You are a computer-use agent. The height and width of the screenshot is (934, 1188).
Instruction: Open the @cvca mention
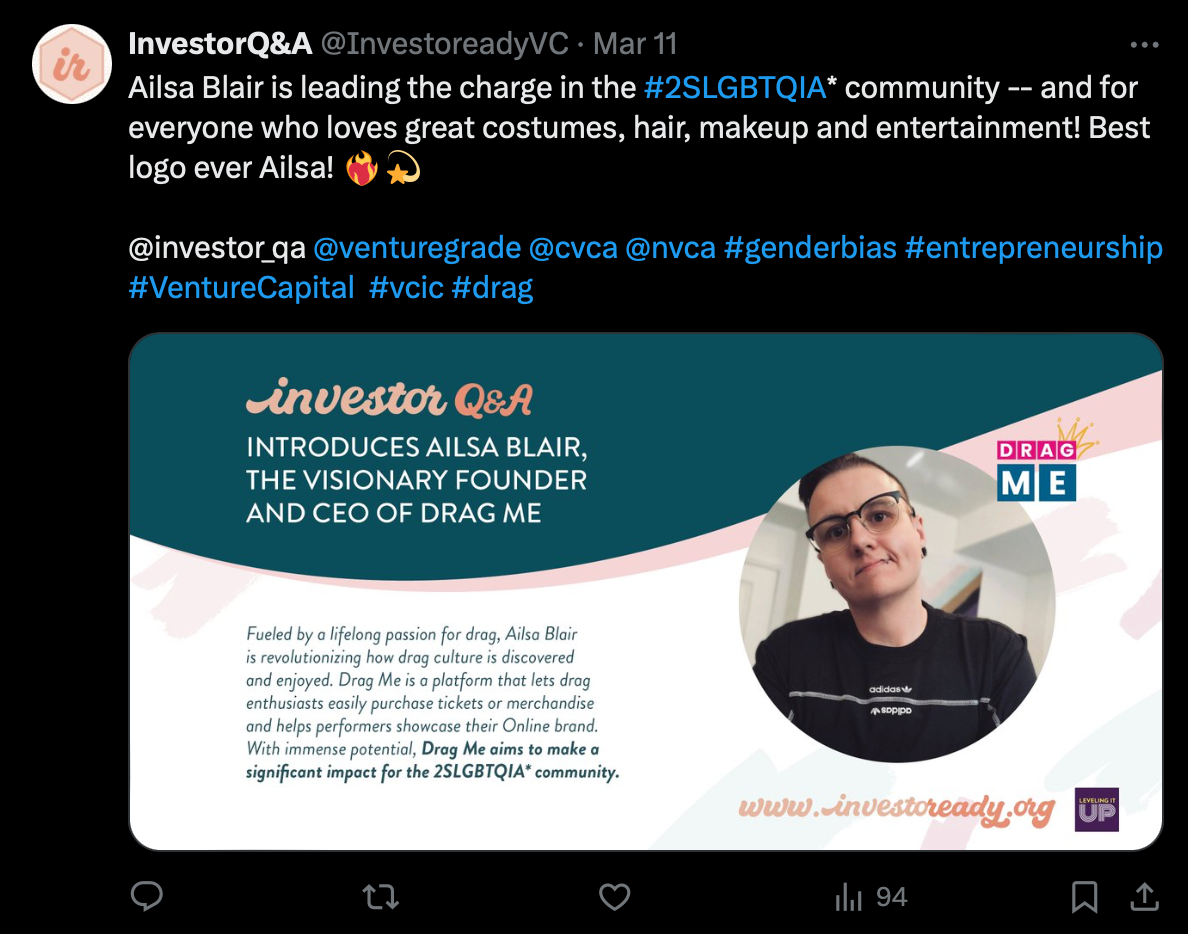point(573,248)
